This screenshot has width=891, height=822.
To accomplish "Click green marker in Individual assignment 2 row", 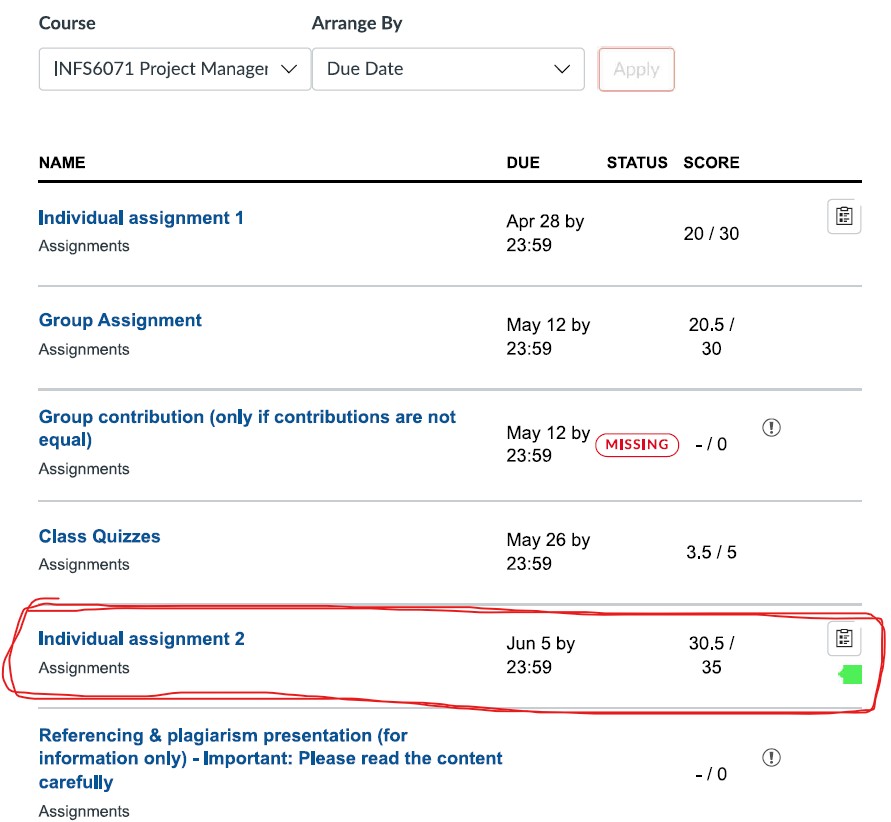I will click(x=850, y=676).
